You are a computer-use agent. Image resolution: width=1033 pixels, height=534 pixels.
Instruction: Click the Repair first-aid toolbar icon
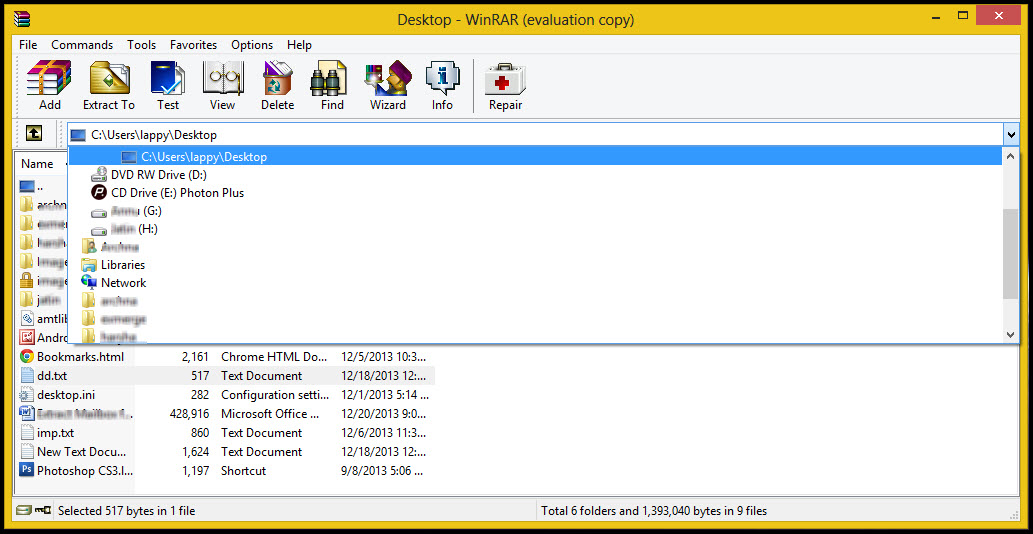[505, 78]
